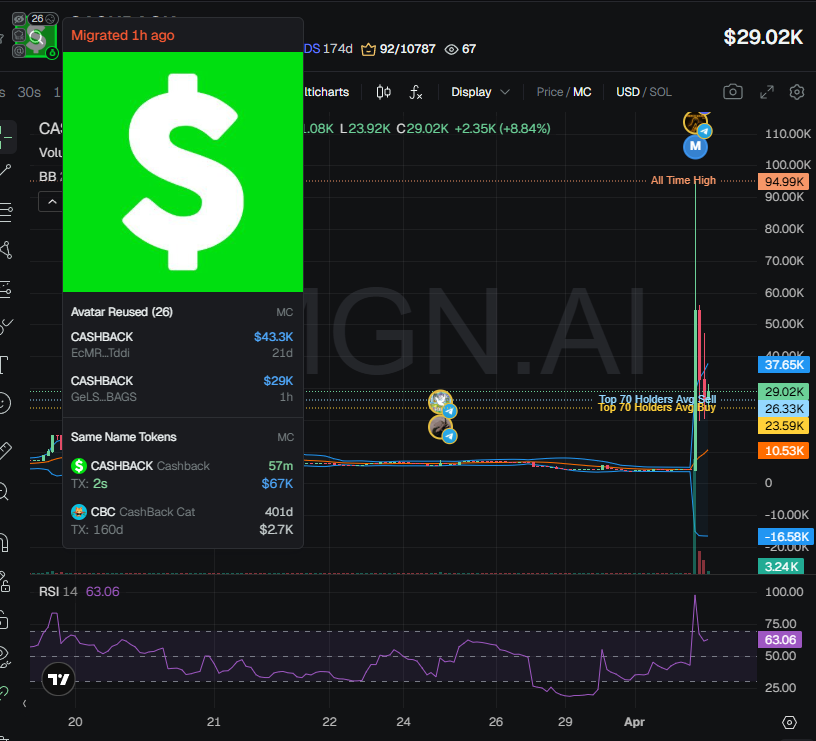Click the 37.65K blue axis tag

(x=784, y=365)
